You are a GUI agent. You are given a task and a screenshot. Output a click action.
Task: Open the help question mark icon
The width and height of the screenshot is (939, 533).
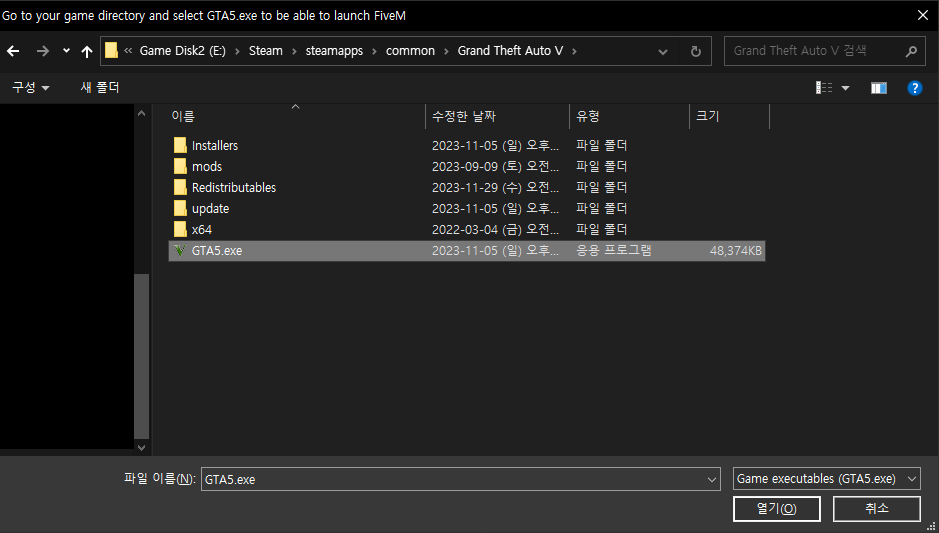pos(914,88)
